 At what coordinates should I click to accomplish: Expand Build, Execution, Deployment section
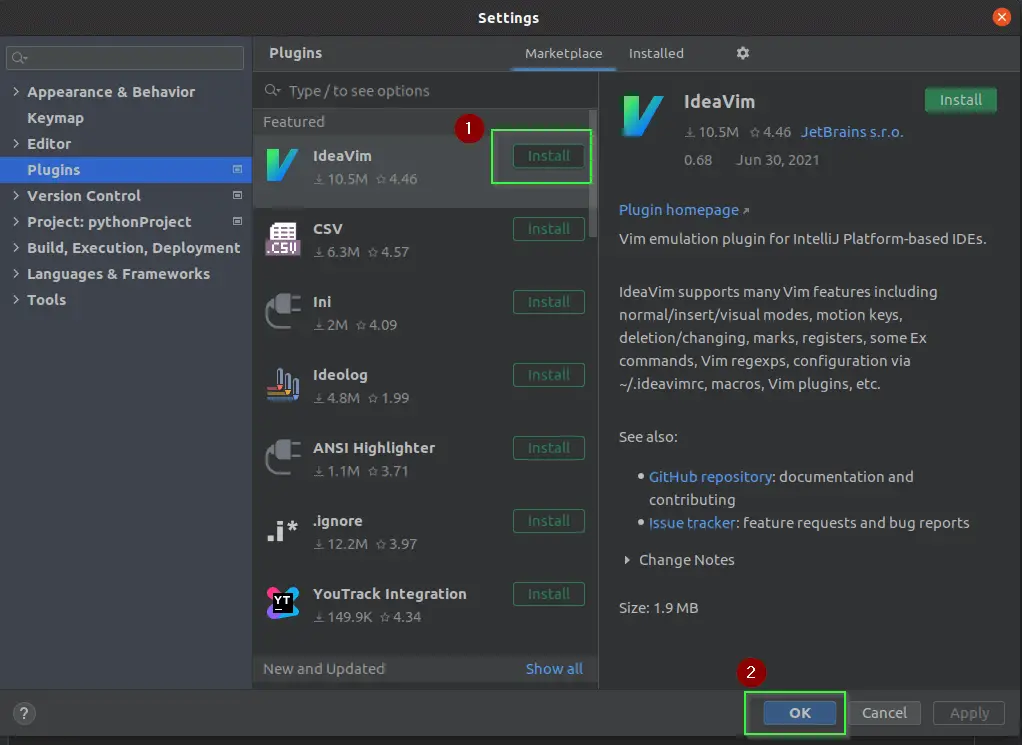click(16, 248)
